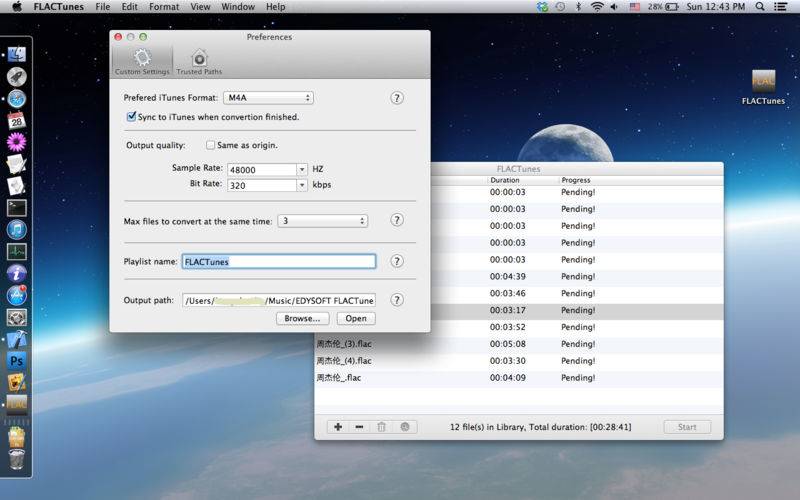Screen dimensions: 800x500
Task: Click the Output path text field
Action: (279, 300)
